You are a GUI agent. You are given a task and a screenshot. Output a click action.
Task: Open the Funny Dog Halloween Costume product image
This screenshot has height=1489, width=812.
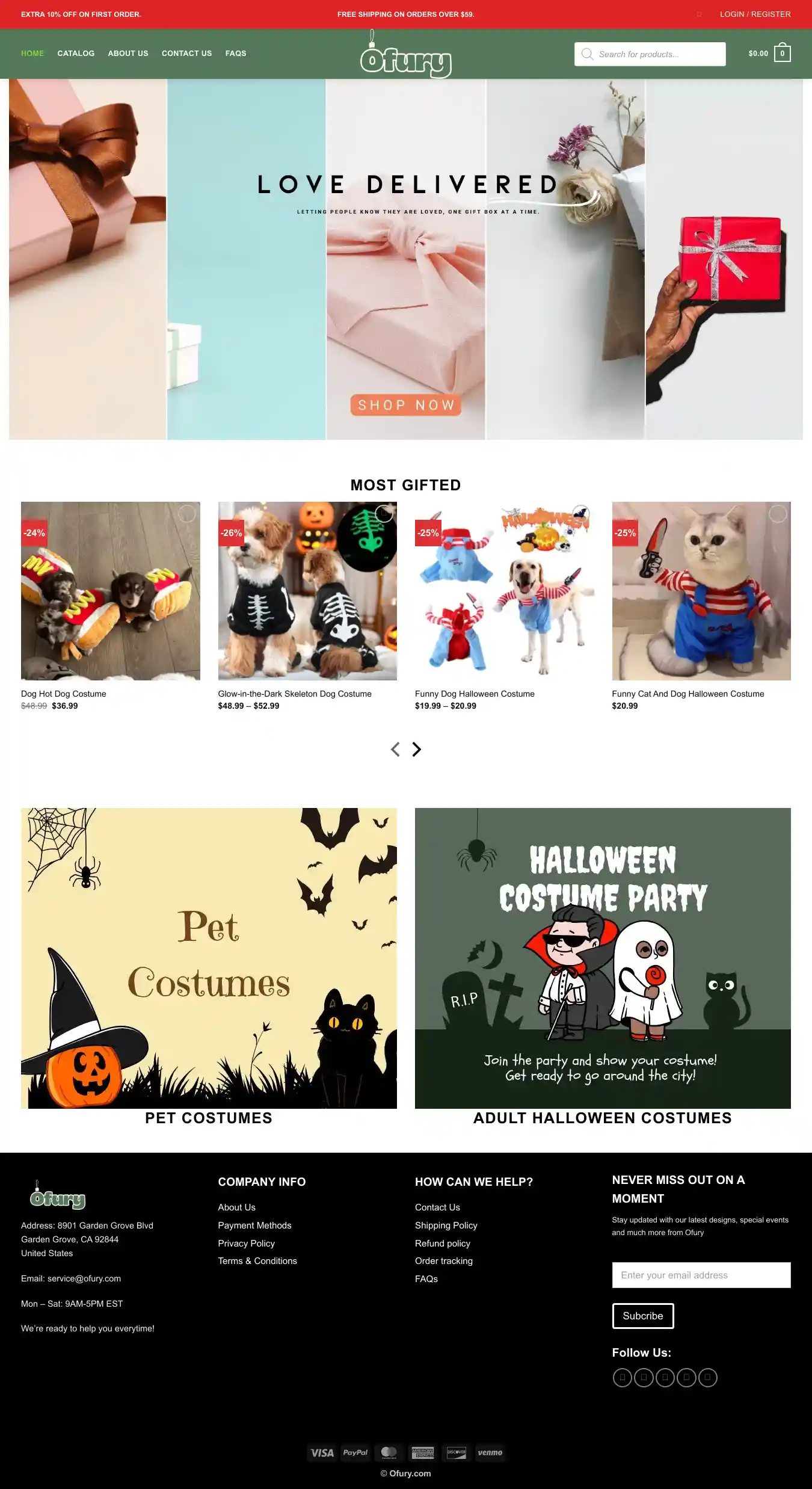pyautogui.click(x=504, y=591)
